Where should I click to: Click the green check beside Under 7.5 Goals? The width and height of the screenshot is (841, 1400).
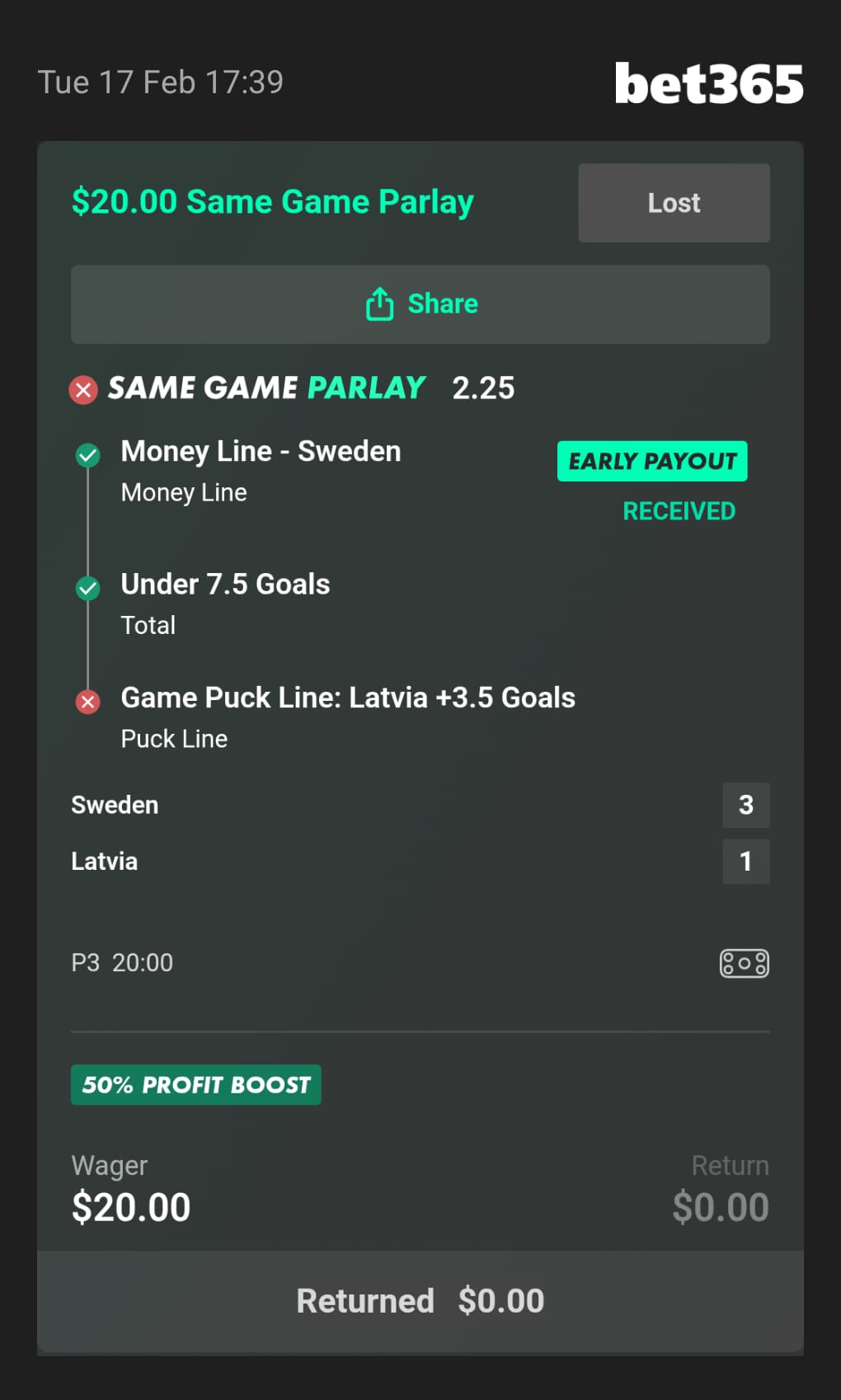coord(88,588)
